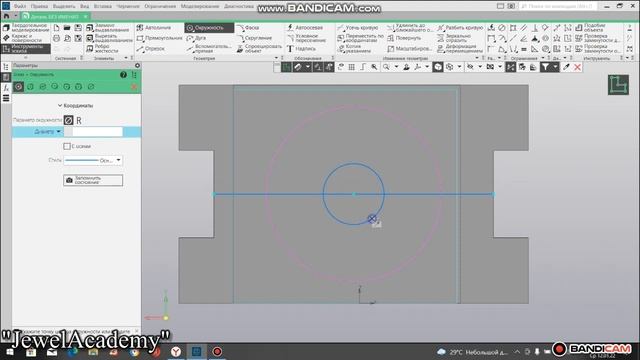Open the Вид menu
Screen dimensions: 640x360
(84, 6)
